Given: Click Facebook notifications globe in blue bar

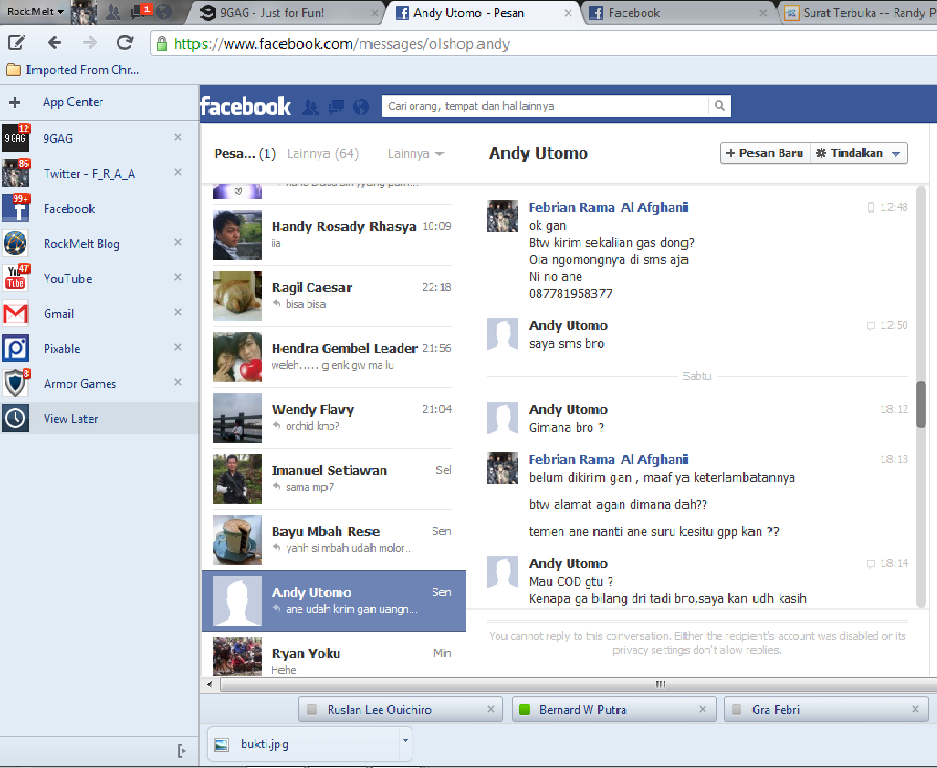Looking at the screenshot, I should click(361, 107).
